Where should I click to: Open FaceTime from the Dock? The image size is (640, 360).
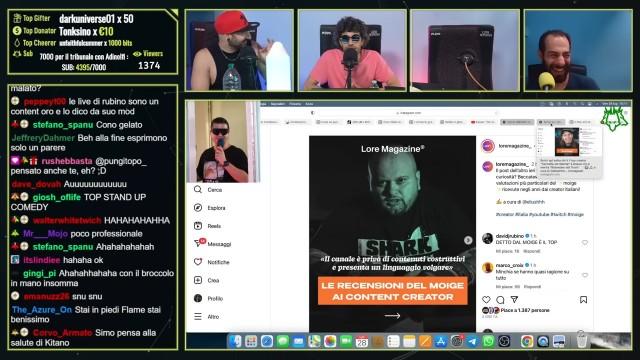[x=346, y=341]
